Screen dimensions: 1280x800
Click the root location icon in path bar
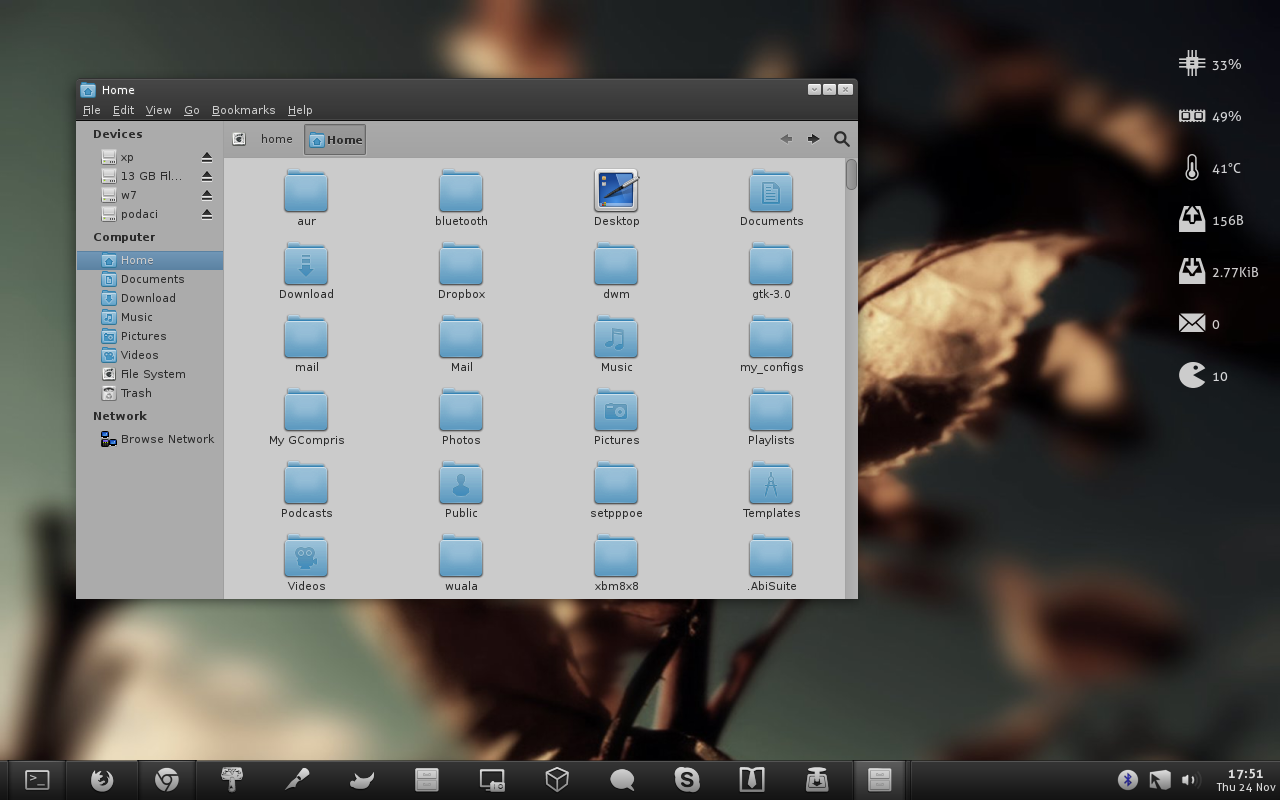coord(239,139)
